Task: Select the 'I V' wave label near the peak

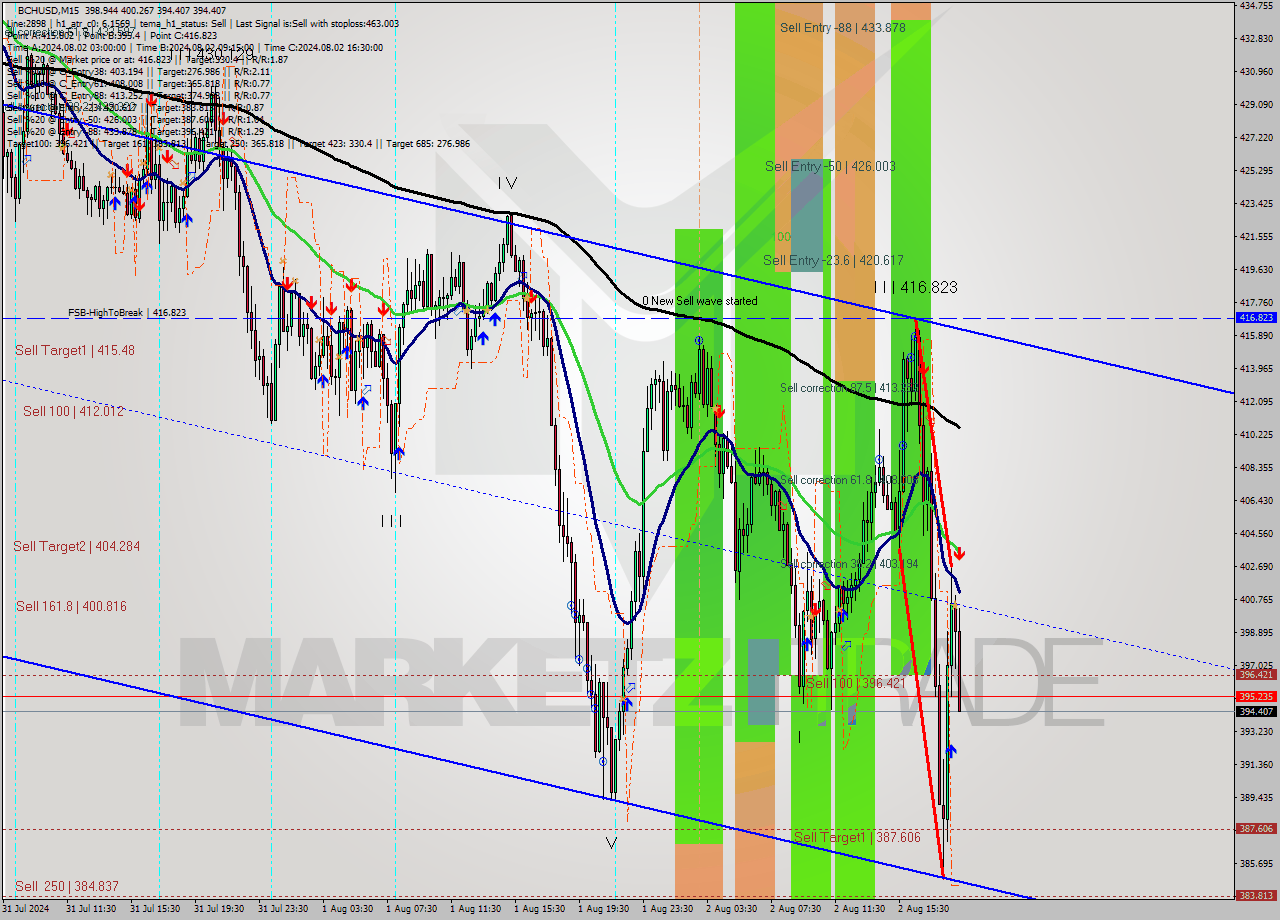Action: tap(507, 183)
